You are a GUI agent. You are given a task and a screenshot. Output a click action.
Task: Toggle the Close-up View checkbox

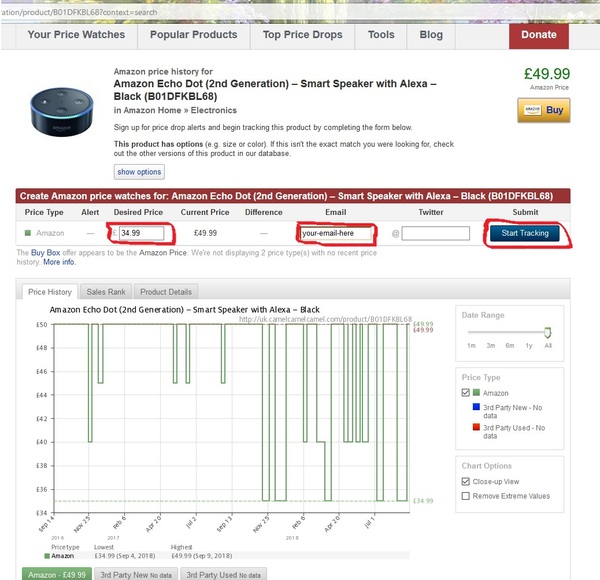[466, 481]
